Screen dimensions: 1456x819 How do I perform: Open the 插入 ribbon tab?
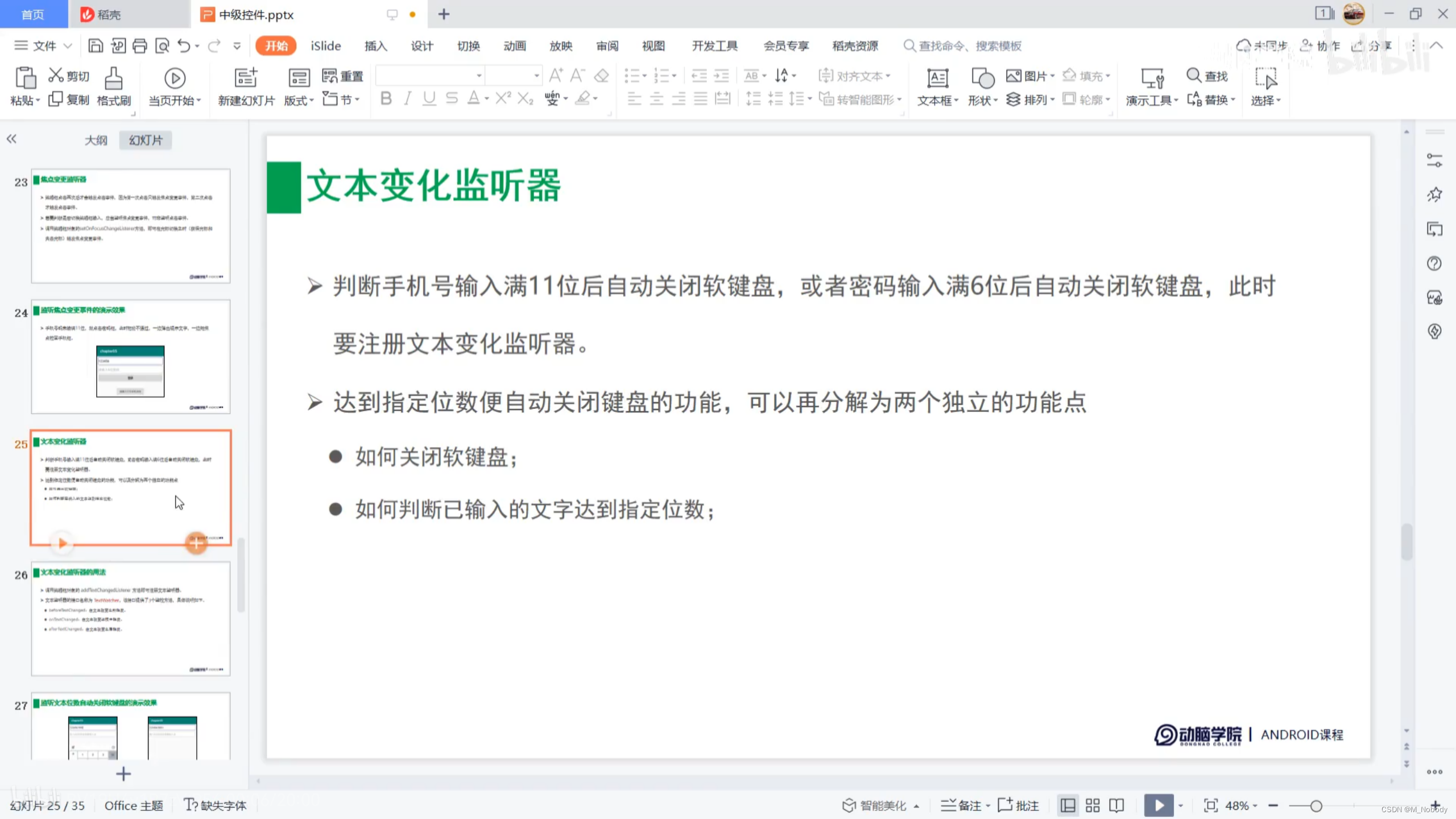click(x=375, y=45)
